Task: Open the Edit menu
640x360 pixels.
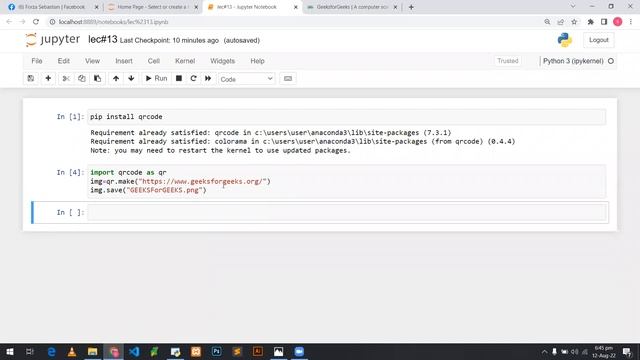Action: point(64,61)
